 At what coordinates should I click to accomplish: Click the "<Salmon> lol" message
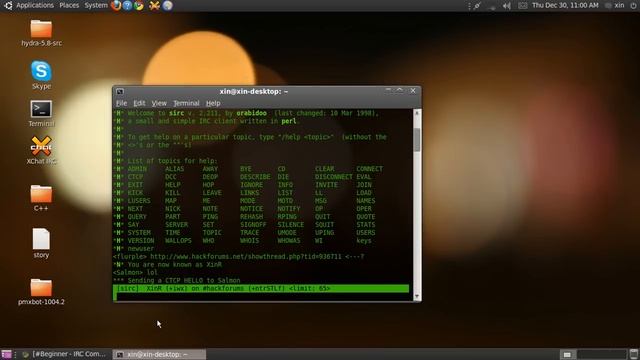[x=135, y=273]
